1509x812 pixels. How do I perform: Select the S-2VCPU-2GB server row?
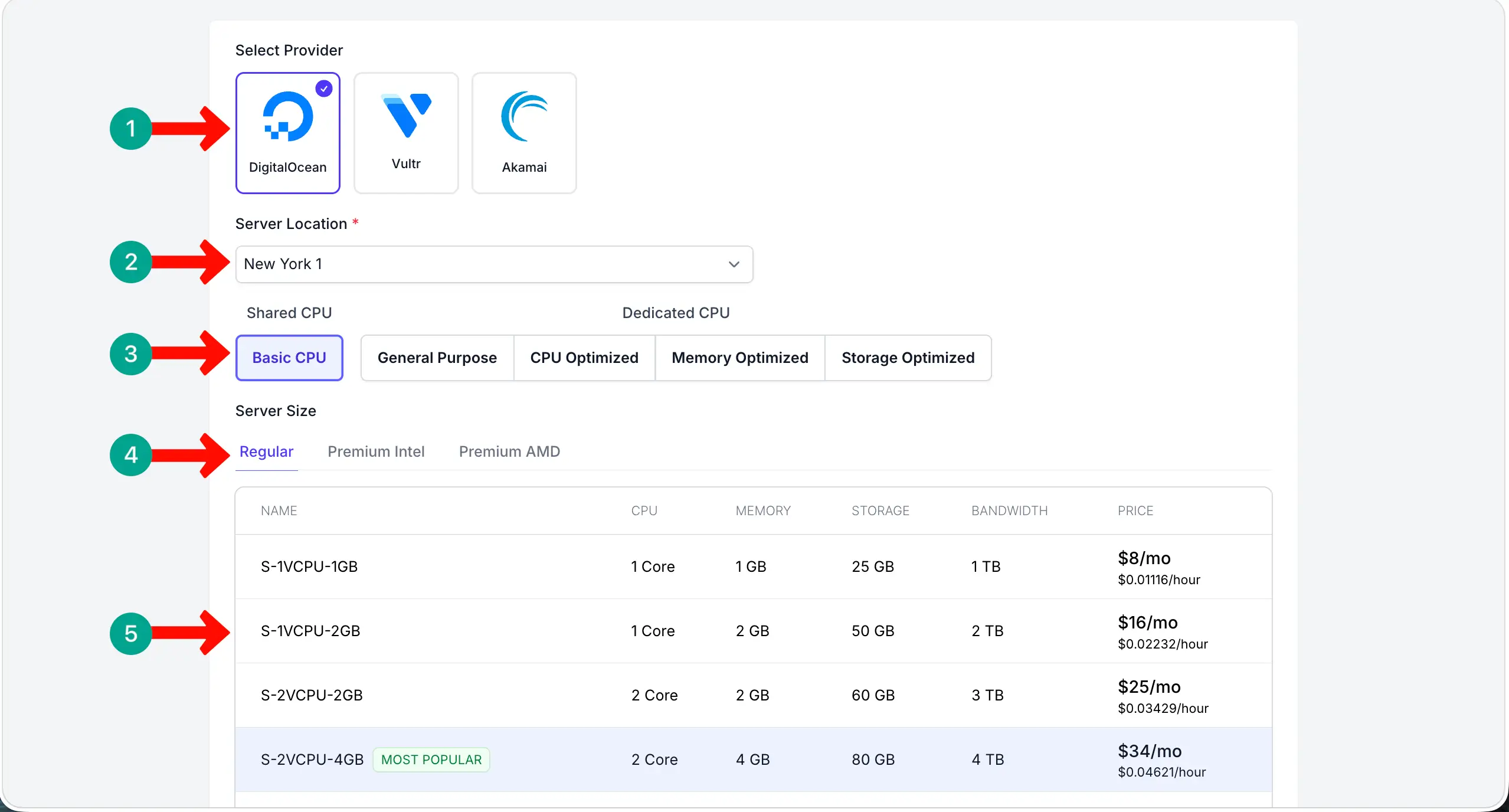pos(754,695)
